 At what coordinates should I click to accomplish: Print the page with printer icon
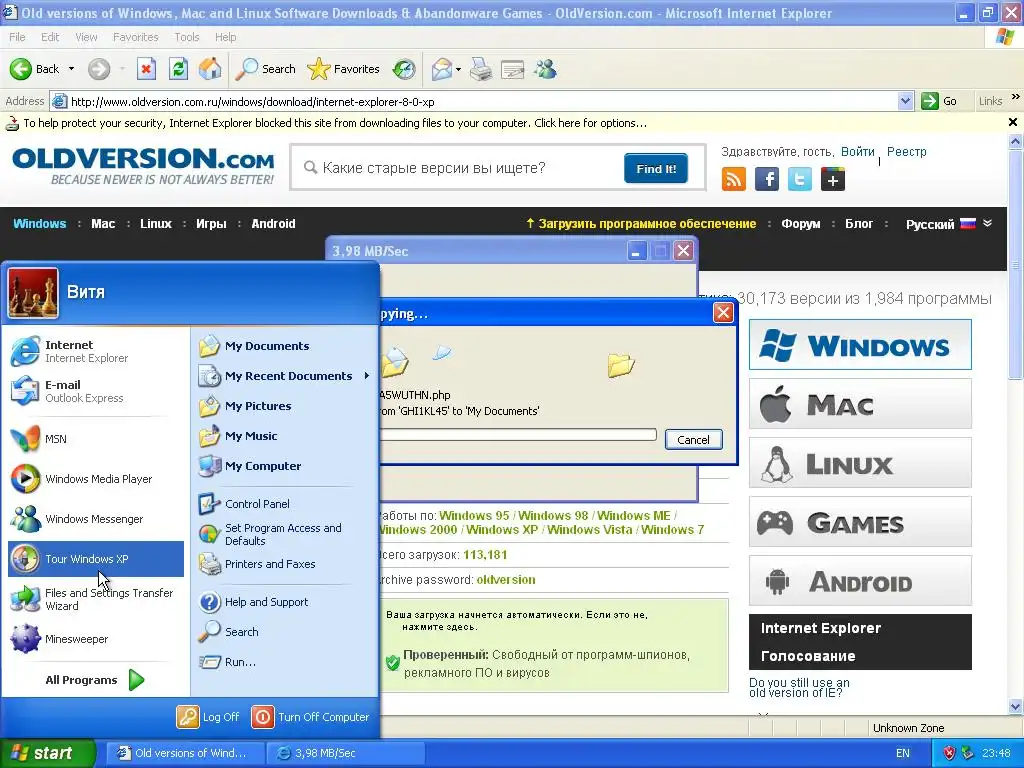coord(481,69)
